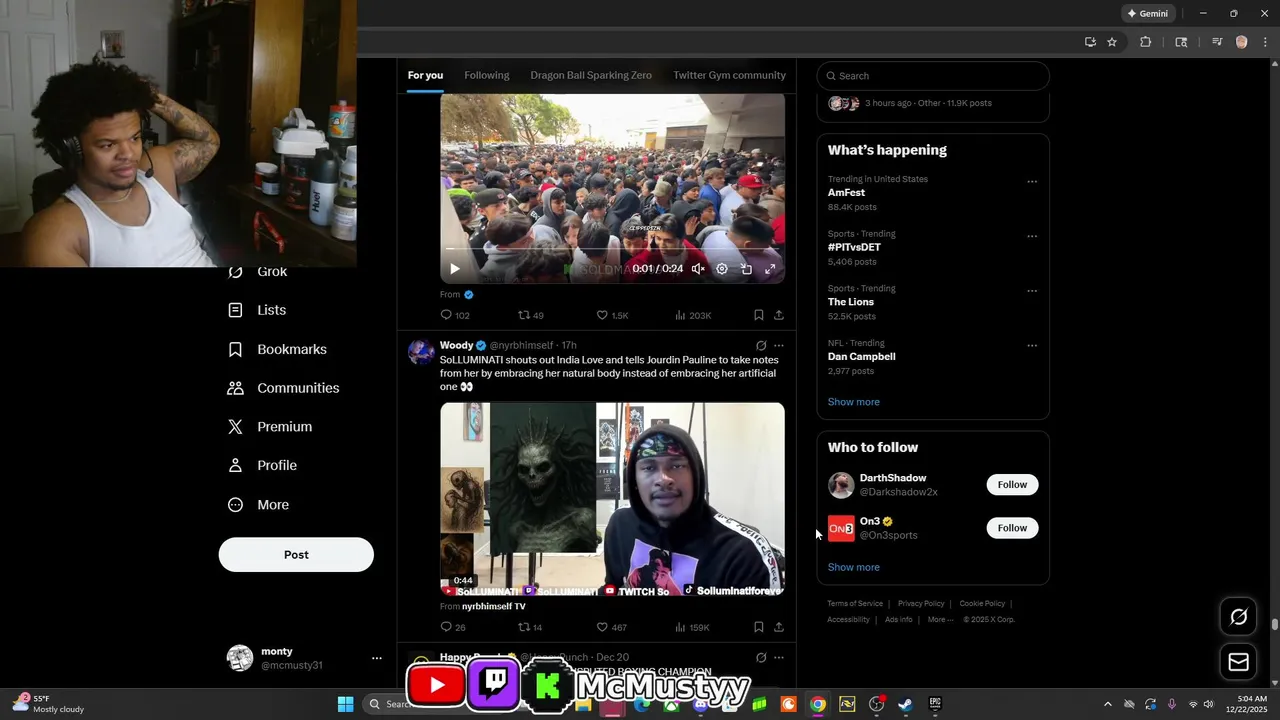This screenshot has width=1280, height=720.
Task: Open Gemini in Chrome
Action: pos(1148,13)
